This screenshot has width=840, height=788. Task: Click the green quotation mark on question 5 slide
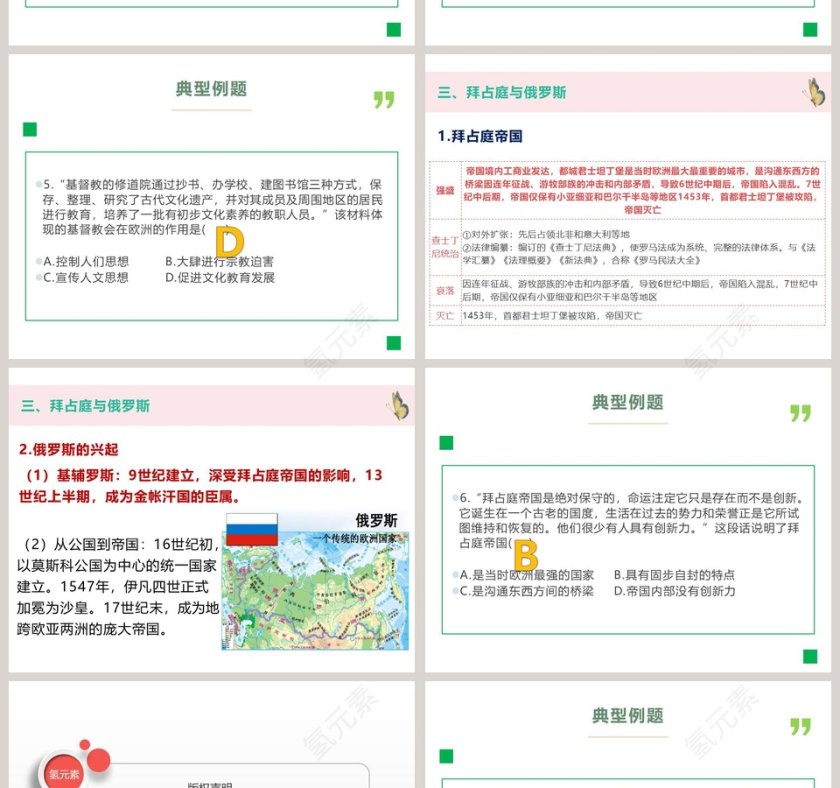pos(384,100)
